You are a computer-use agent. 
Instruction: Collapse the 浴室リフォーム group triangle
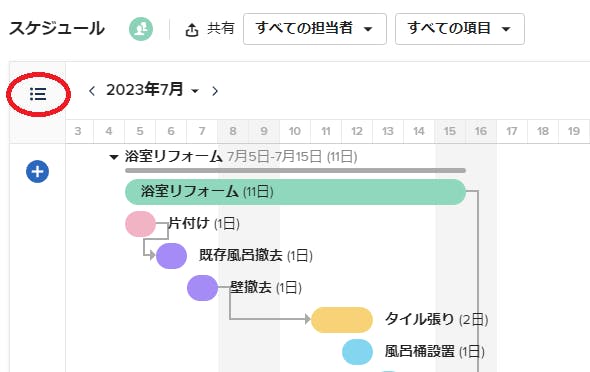[114, 157]
